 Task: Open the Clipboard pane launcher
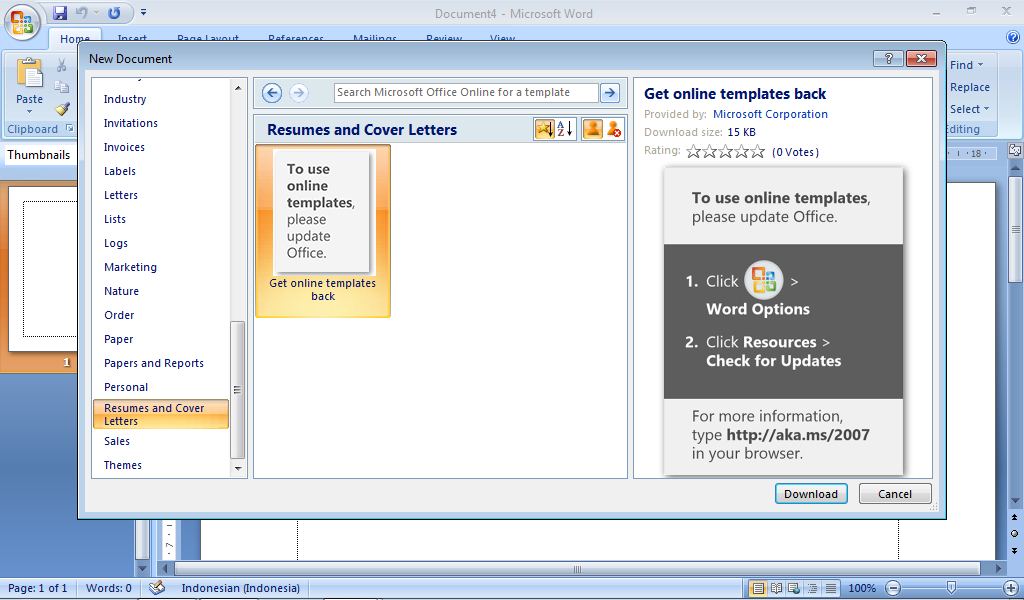(69, 129)
